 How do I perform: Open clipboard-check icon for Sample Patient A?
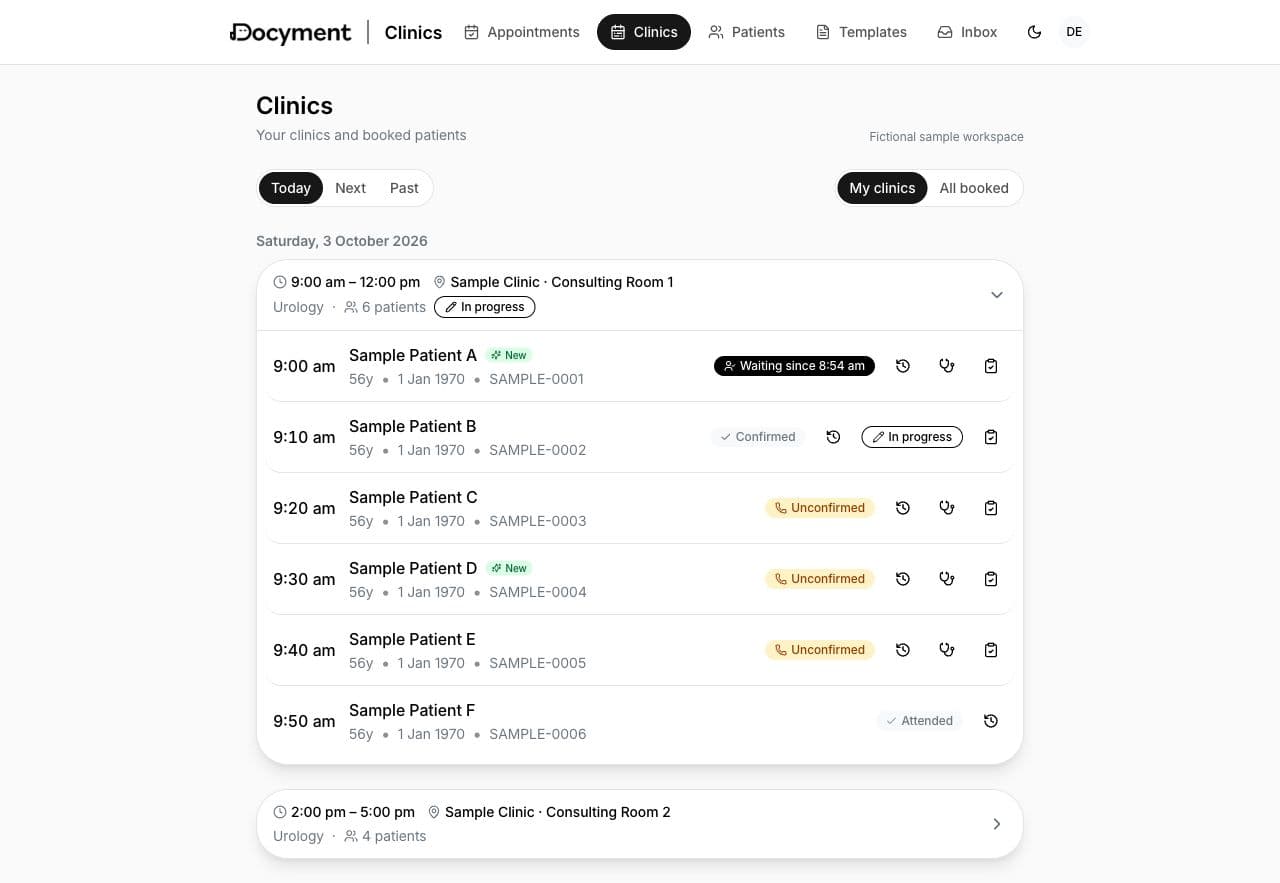(x=991, y=366)
